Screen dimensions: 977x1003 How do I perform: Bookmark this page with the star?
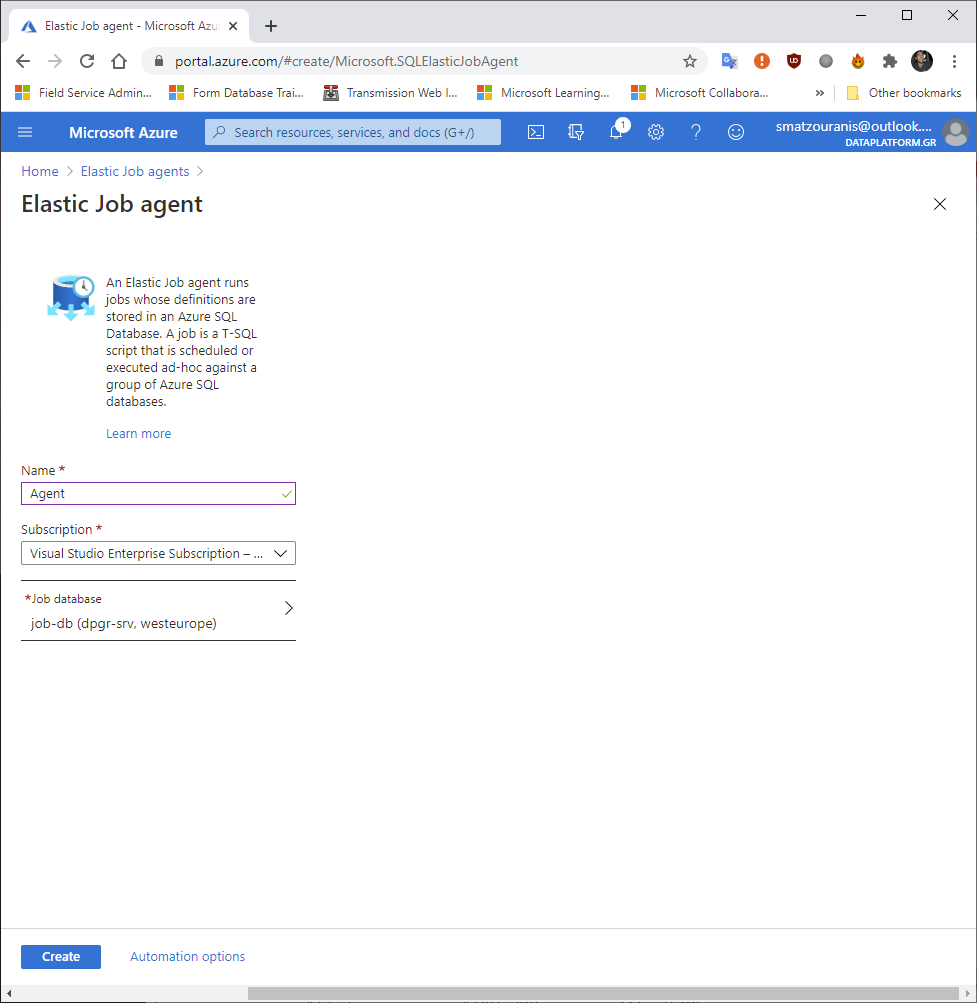690,61
